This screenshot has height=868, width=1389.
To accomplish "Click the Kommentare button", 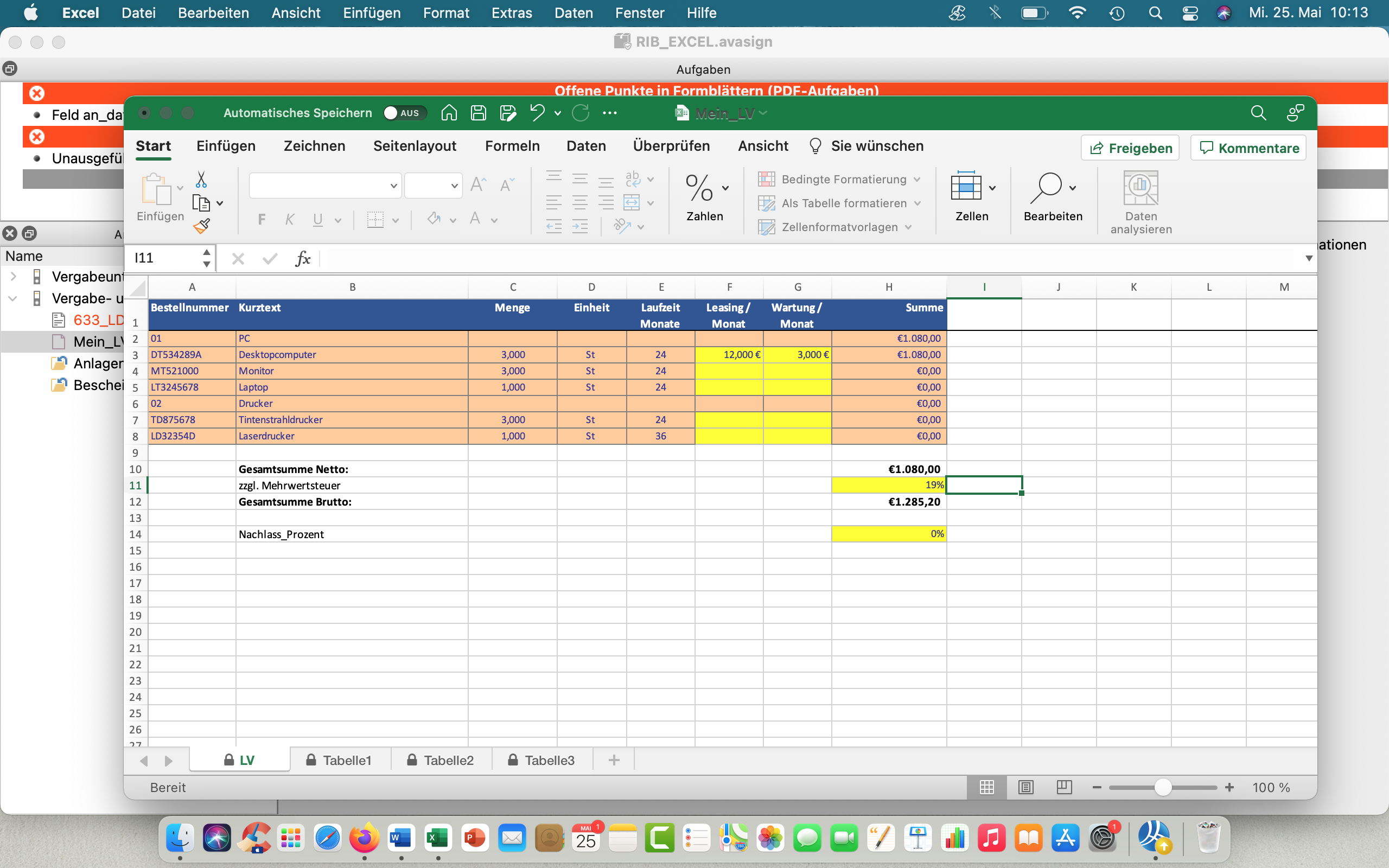I will click(1249, 148).
